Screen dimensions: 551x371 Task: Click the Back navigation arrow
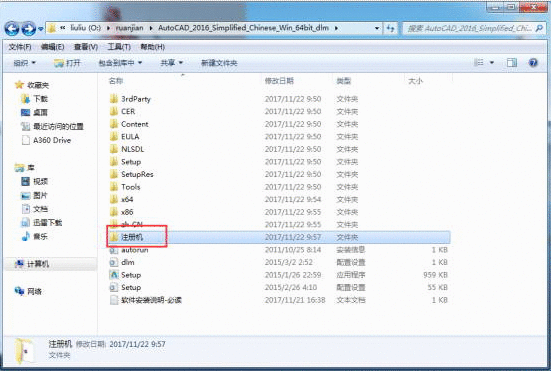coord(12,28)
